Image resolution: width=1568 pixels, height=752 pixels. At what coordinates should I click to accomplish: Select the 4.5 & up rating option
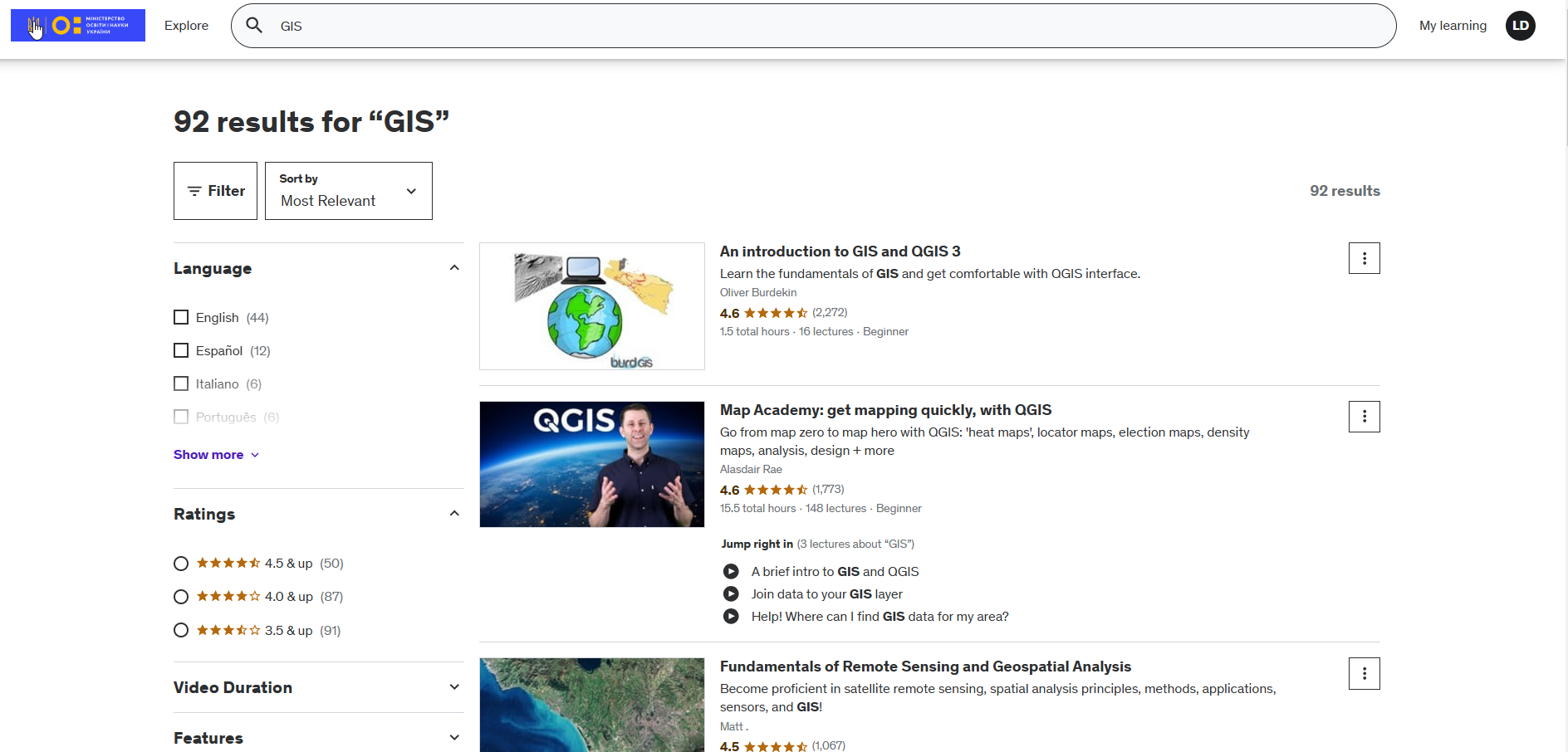[181, 564]
